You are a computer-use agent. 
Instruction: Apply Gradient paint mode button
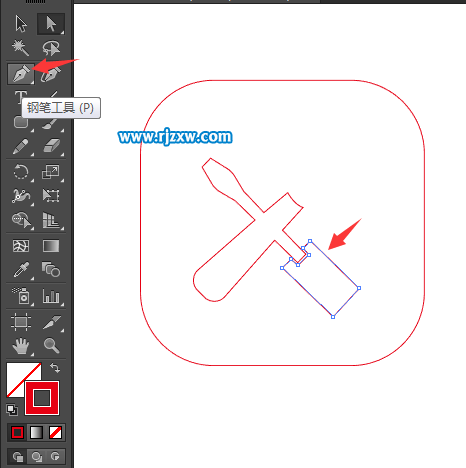tap(36, 433)
